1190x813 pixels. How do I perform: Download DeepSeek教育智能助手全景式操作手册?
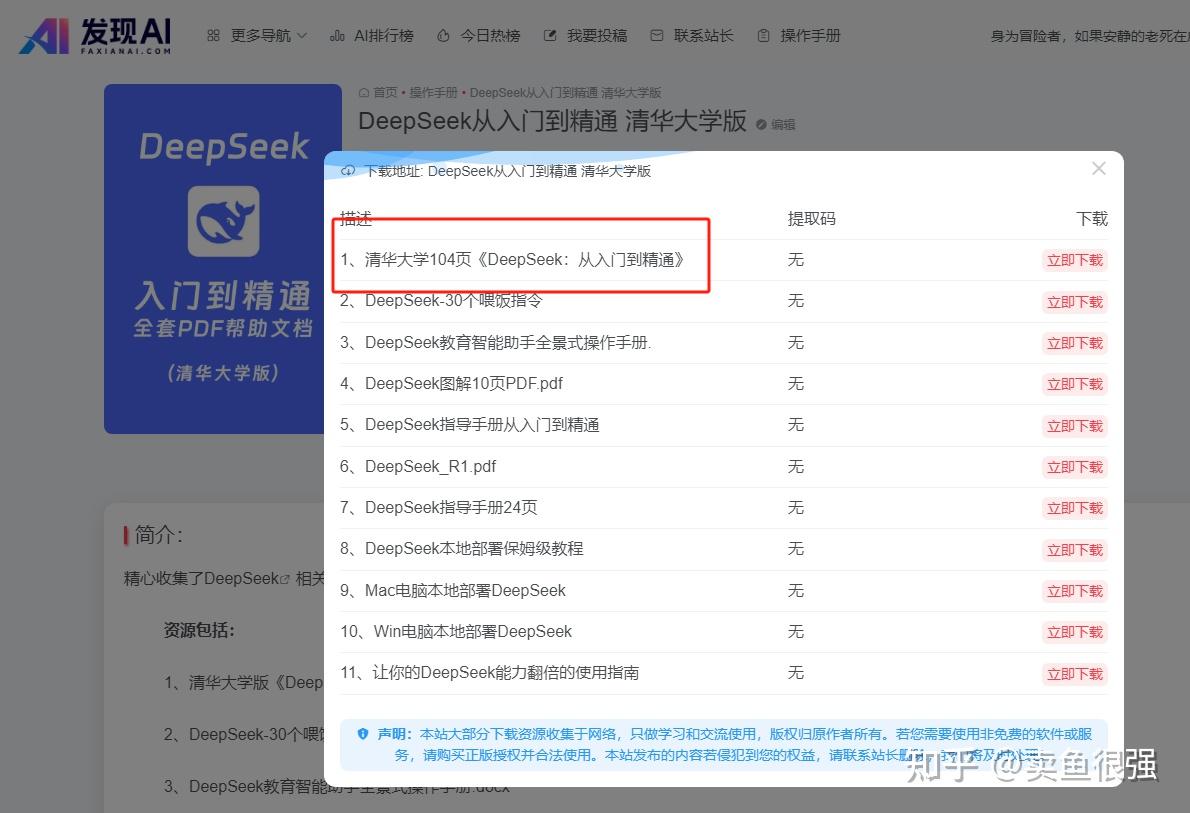[x=1075, y=343]
